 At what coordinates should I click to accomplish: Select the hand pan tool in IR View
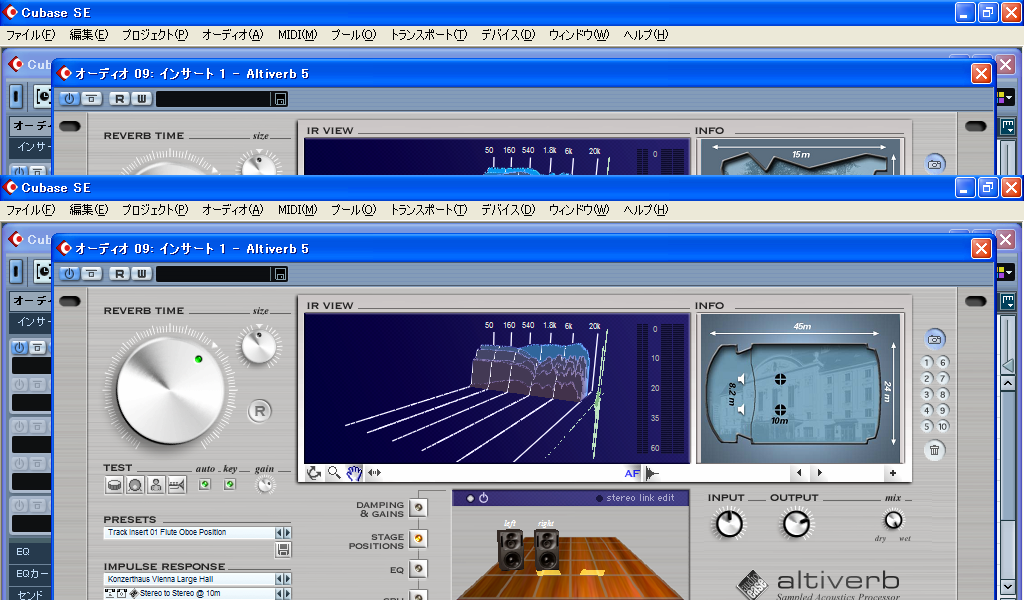(354, 473)
